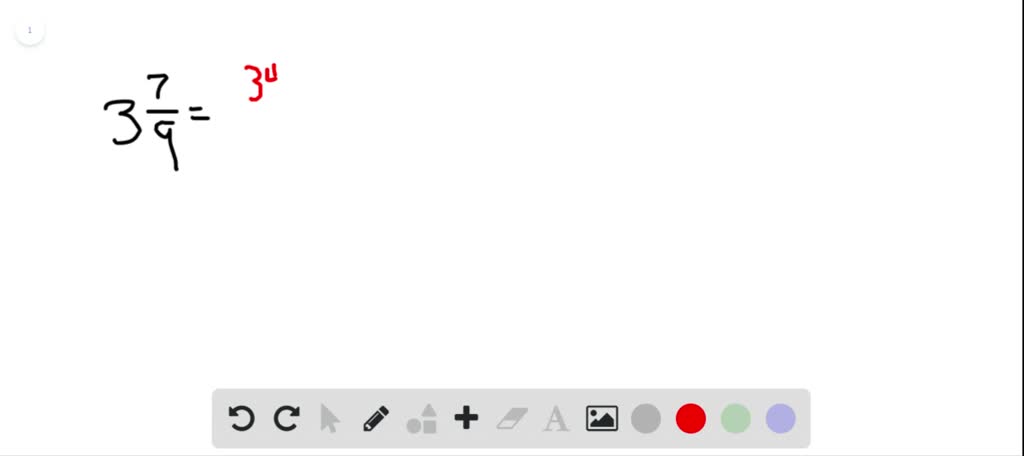Click the handwritten equals sign

point(199,115)
